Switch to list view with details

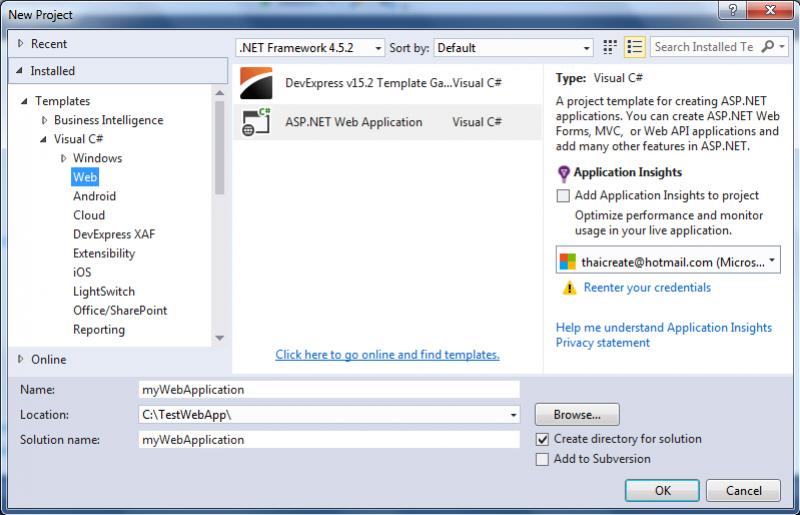[x=634, y=47]
